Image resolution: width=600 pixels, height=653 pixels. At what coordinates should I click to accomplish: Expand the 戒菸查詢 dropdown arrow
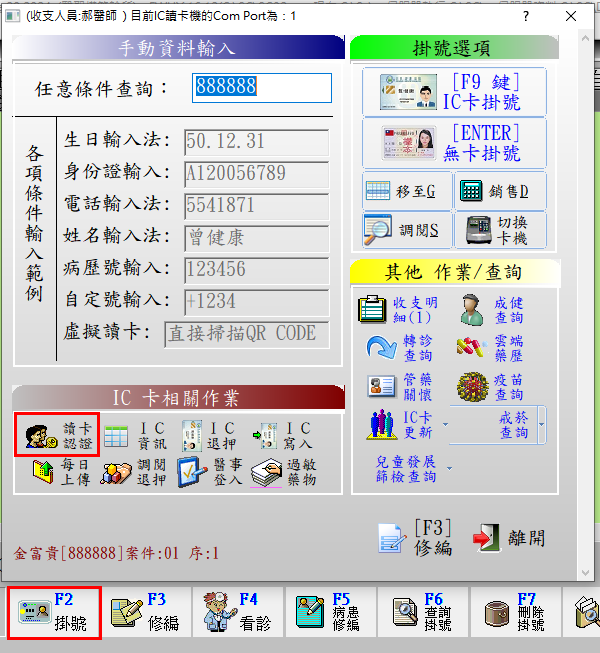pyautogui.click(x=541, y=425)
